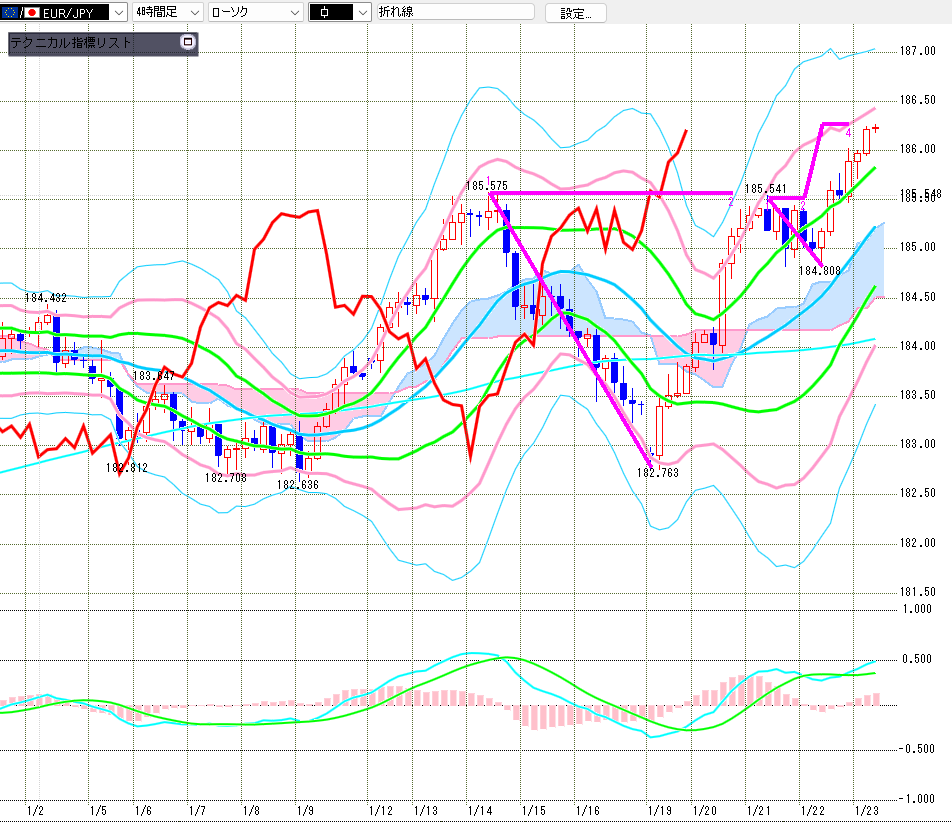This screenshot has height=822, width=952.
Task: Click the 185.541 high price label
Action: (x=765, y=188)
